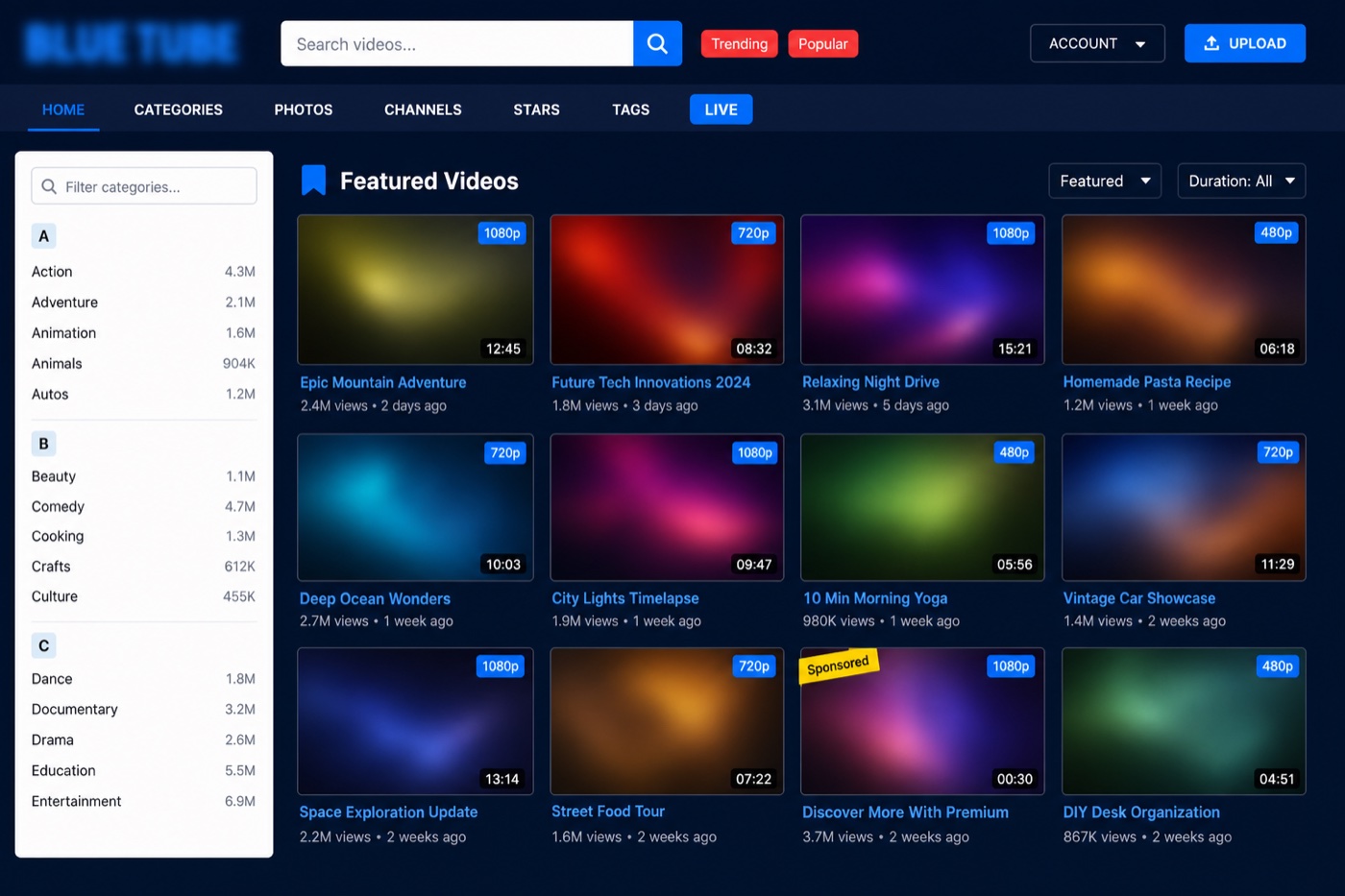
Task: Click the Vintage Car Showcase title
Action: [x=1139, y=598]
